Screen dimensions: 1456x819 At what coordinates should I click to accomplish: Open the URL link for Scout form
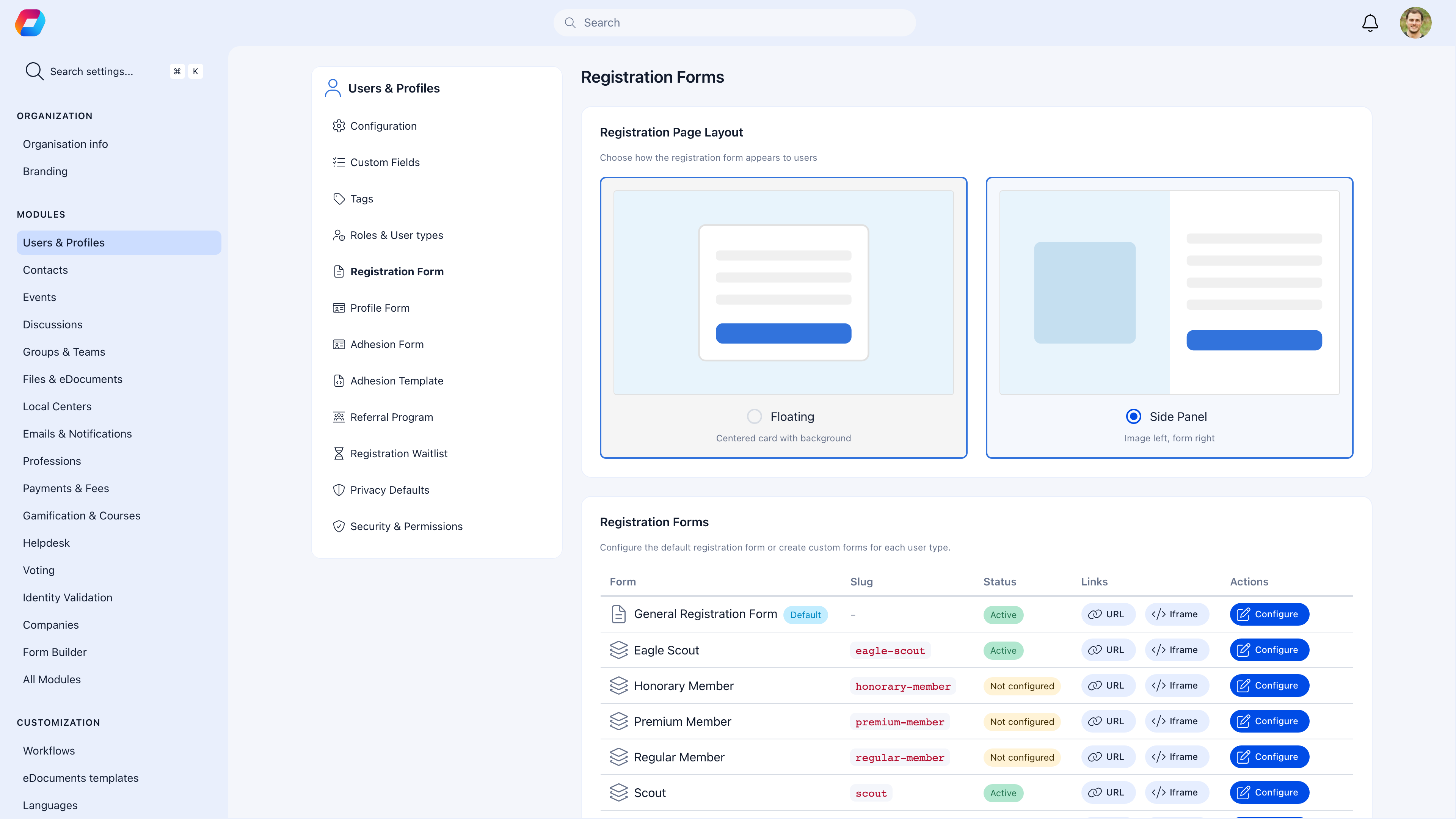click(x=1108, y=792)
